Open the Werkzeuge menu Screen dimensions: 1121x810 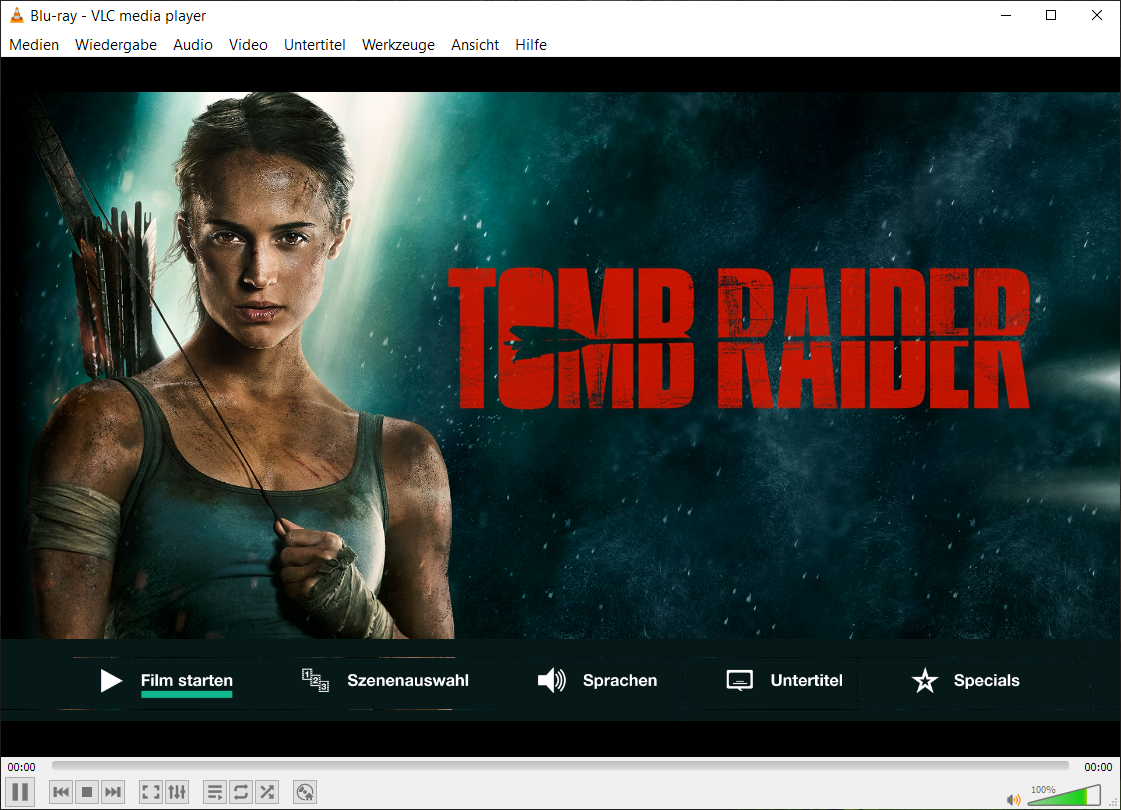398,45
